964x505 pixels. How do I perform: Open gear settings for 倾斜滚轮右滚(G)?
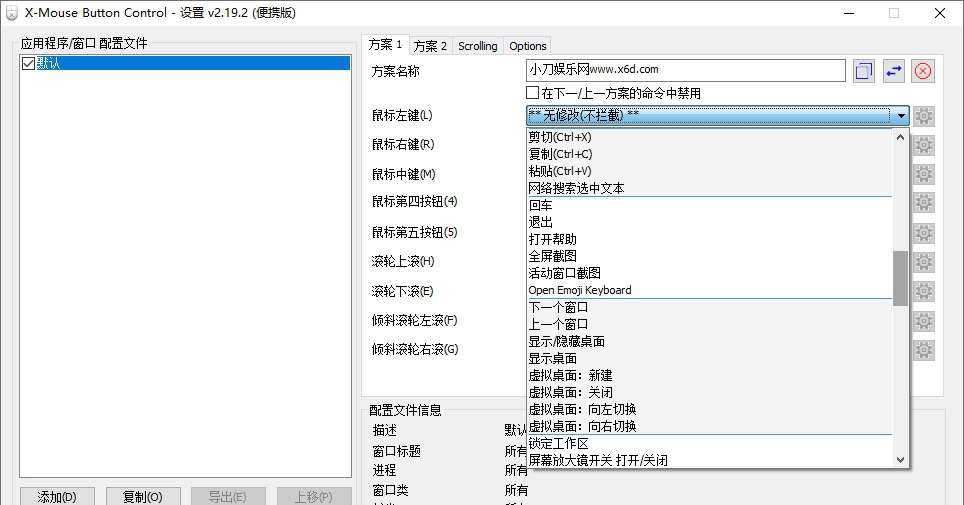(x=923, y=350)
